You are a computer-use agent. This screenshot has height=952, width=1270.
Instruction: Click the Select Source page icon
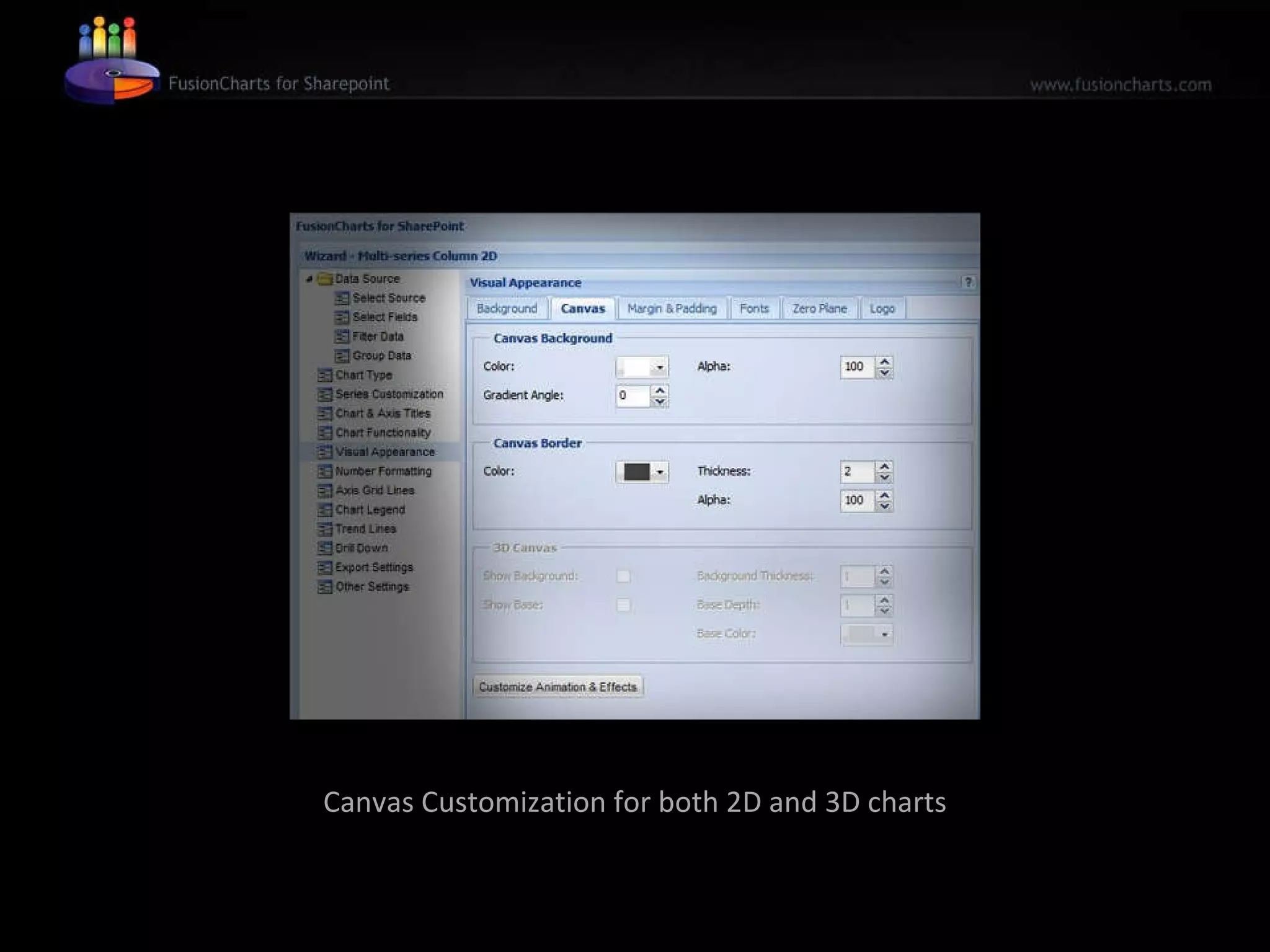[342, 298]
